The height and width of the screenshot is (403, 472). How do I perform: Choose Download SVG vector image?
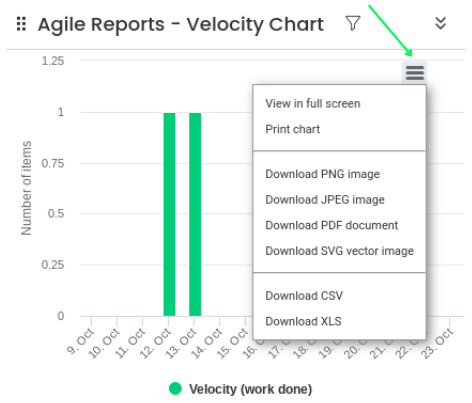(x=339, y=251)
